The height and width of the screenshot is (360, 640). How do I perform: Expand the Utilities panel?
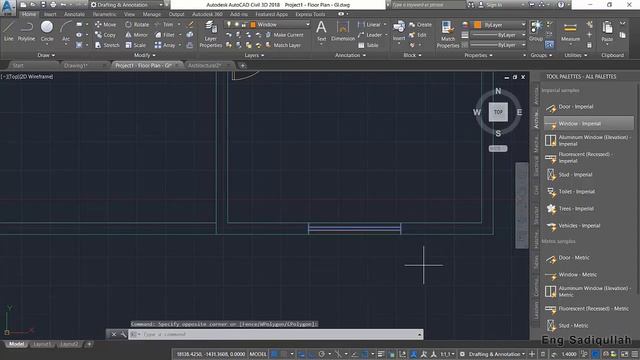[576, 55]
